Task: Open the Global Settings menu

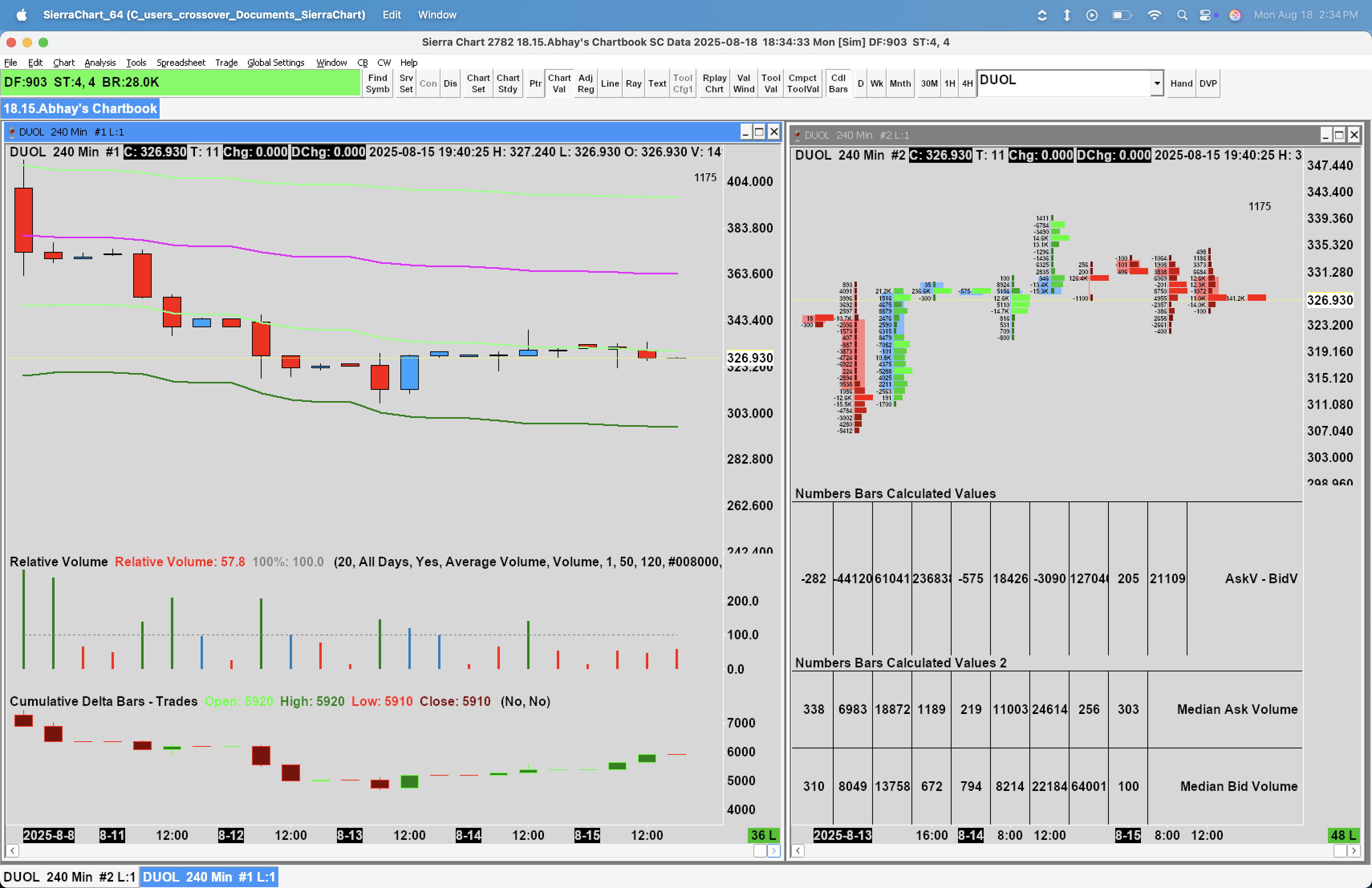Action: click(276, 62)
